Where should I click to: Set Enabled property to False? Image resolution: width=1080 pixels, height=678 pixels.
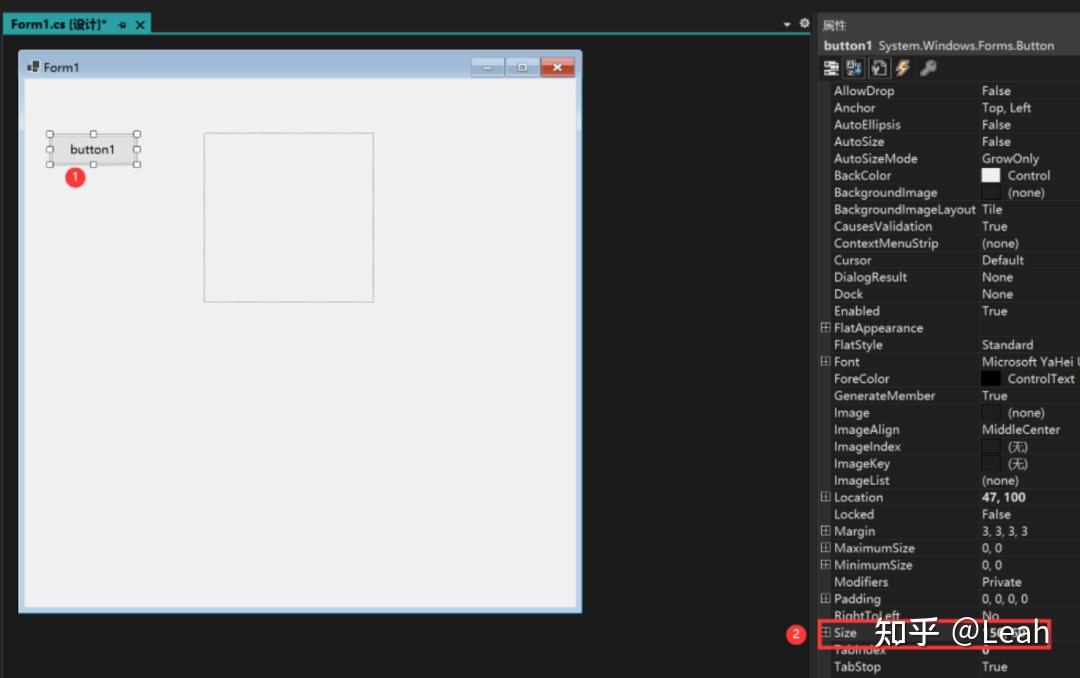[1000, 311]
